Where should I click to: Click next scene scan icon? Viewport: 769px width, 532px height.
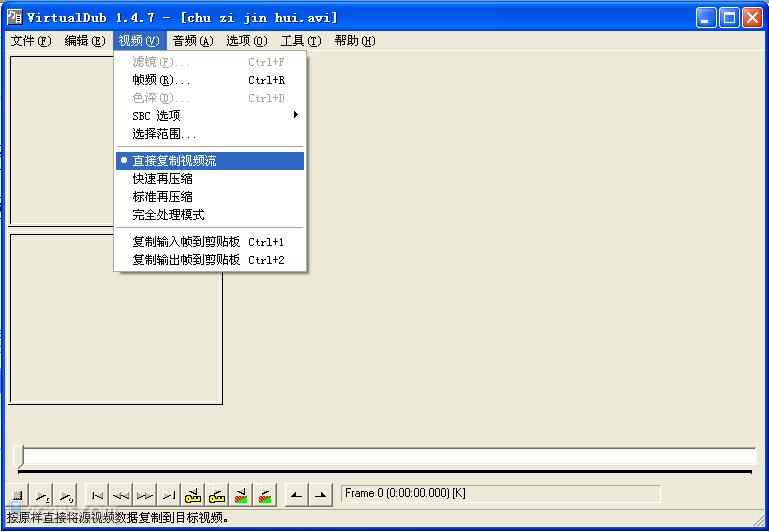(x=265, y=495)
